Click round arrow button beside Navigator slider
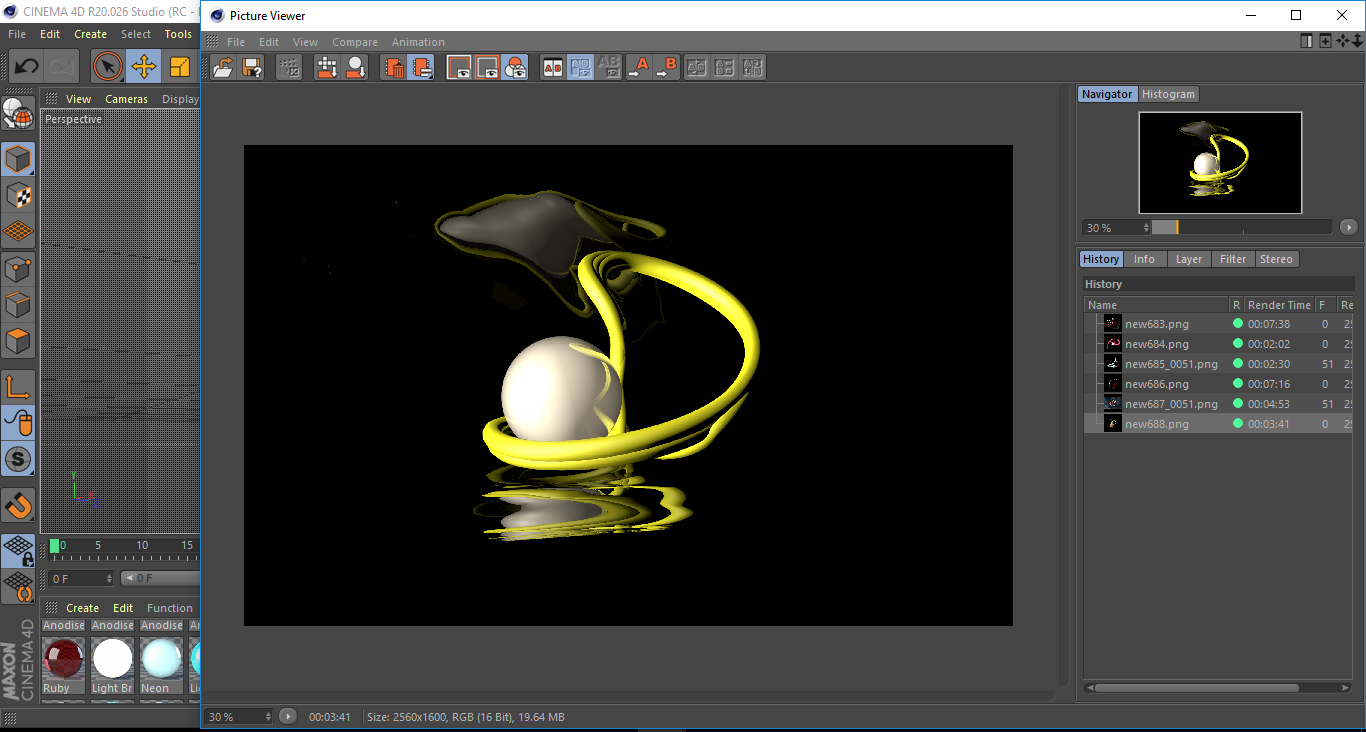 click(1349, 227)
